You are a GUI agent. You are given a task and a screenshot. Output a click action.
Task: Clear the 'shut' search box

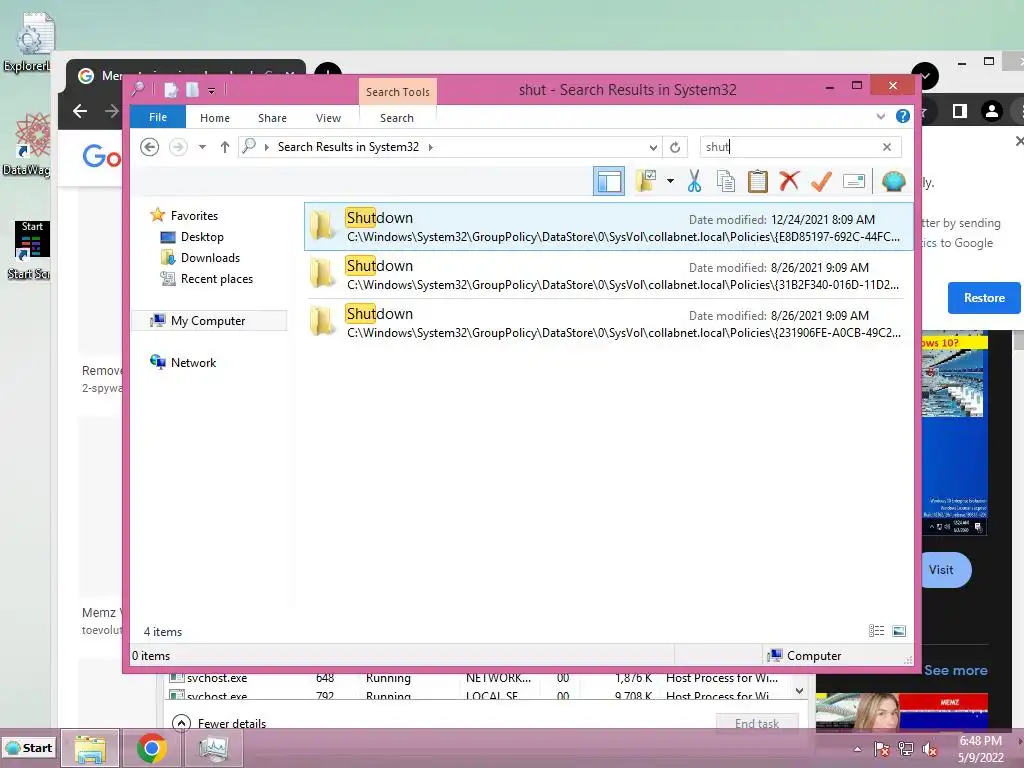pos(886,147)
